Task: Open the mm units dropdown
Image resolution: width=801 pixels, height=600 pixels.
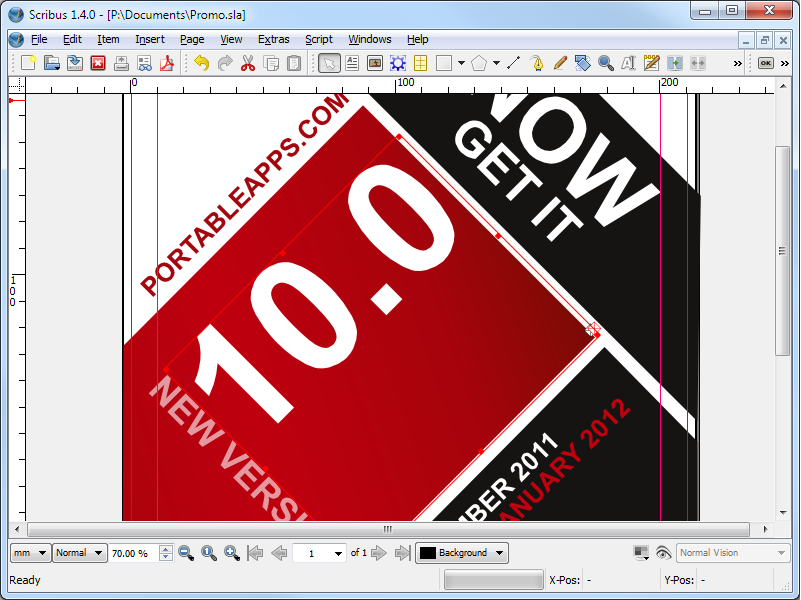Action: 31,553
